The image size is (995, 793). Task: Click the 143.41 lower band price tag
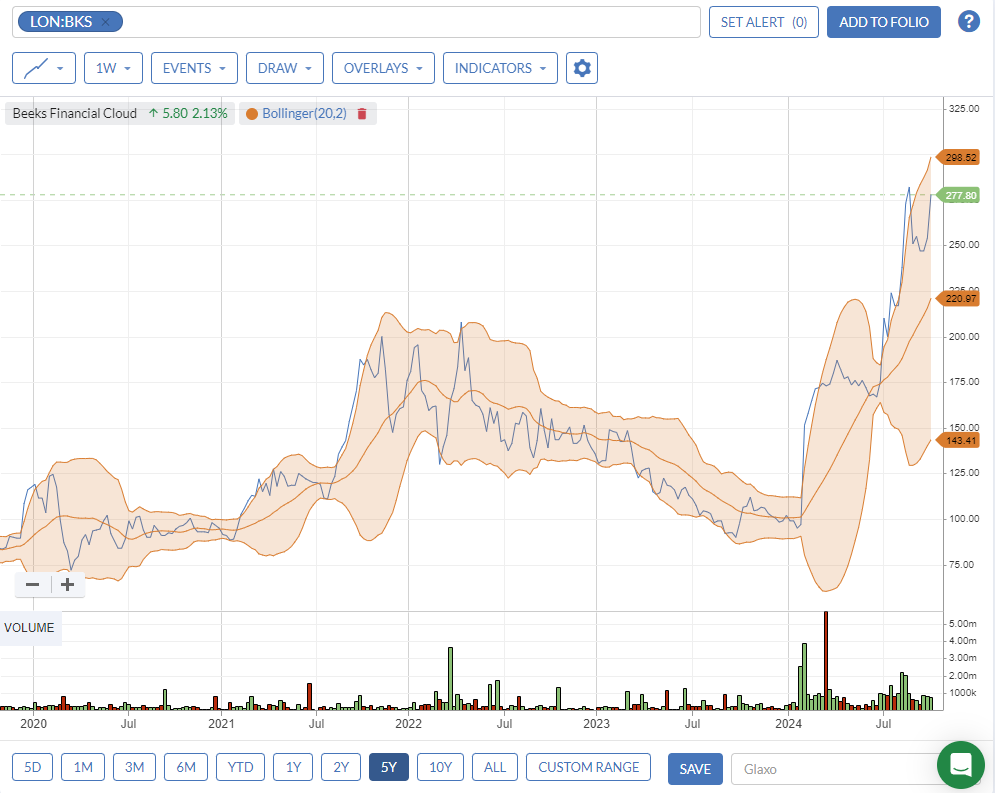[x=959, y=440]
